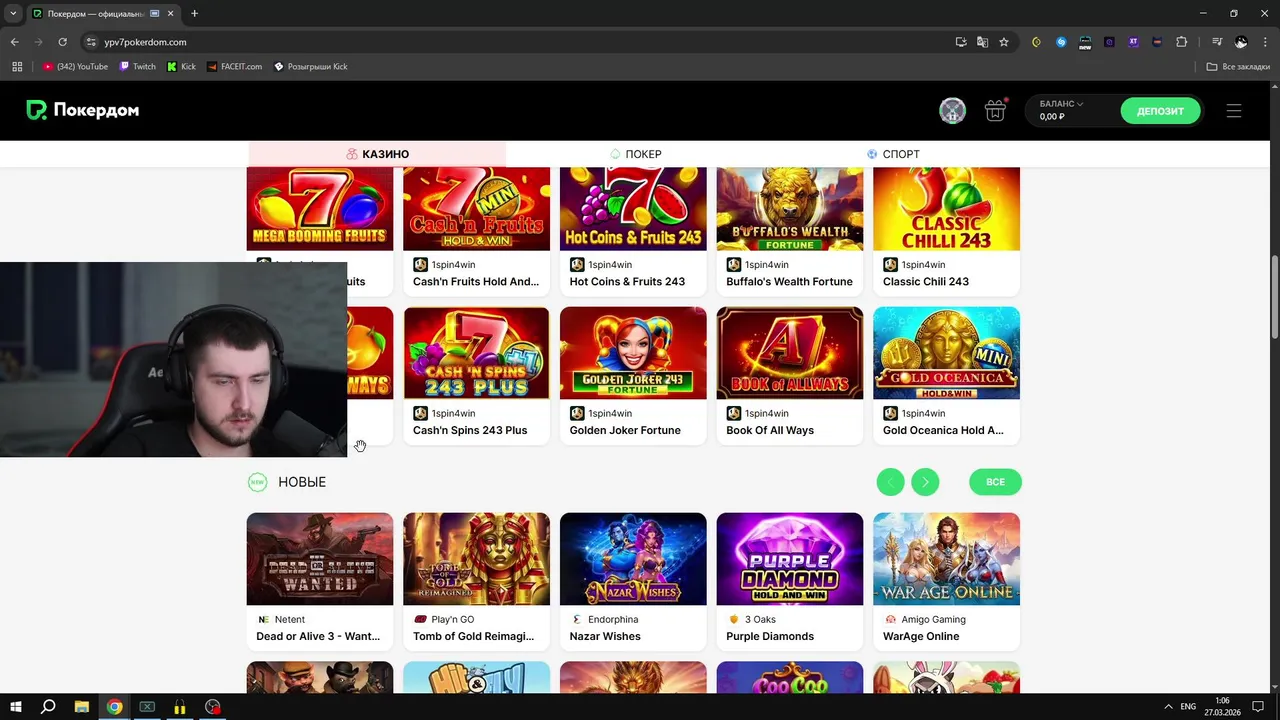Click the 'Classic Chili 243' title text
This screenshot has height=720, width=1280.
[926, 281]
